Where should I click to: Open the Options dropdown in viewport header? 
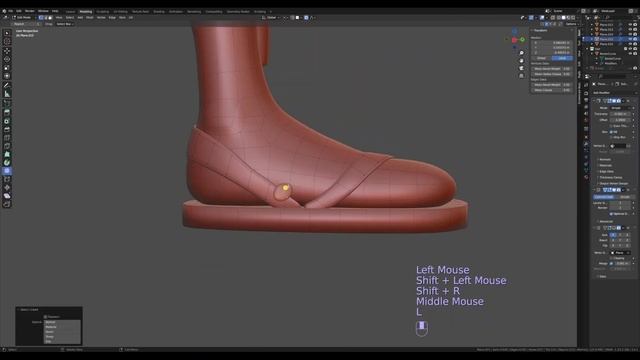point(571,24)
